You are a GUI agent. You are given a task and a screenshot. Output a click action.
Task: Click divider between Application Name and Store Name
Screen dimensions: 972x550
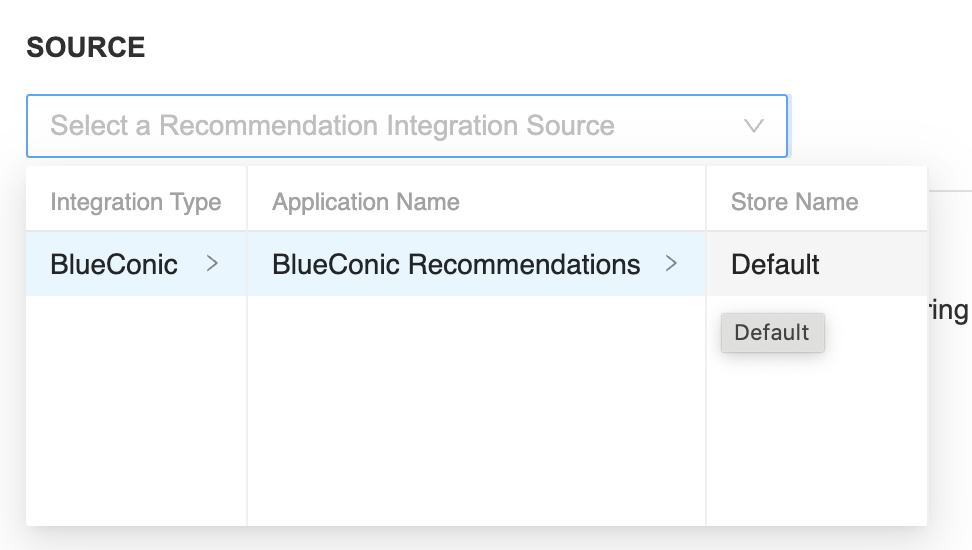[706, 400]
